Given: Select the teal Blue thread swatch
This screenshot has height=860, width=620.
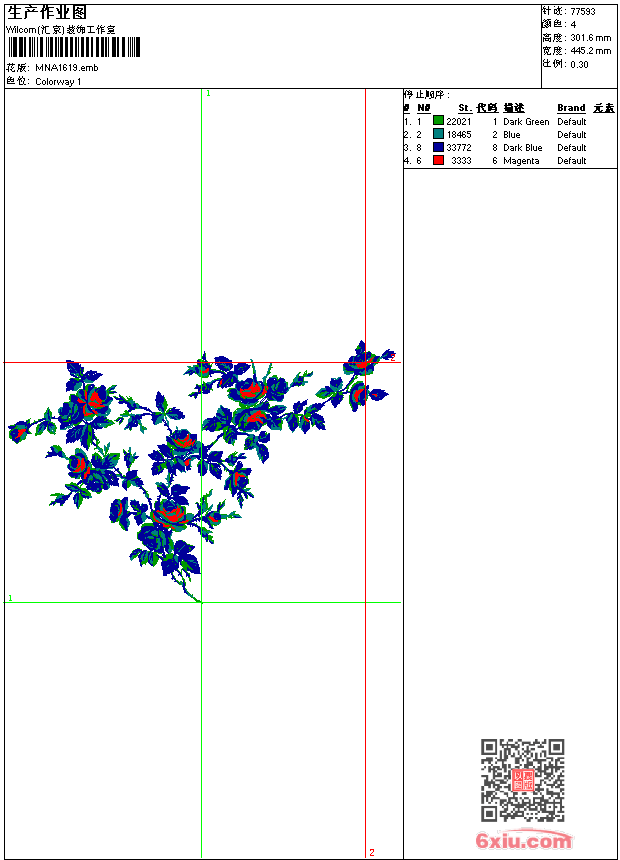Looking at the screenshot, I should click(x=438, y=134).
